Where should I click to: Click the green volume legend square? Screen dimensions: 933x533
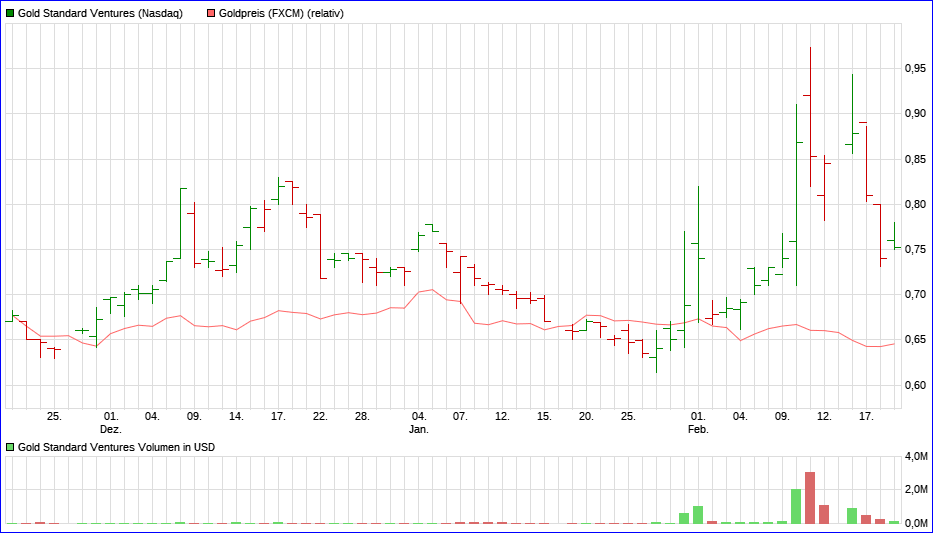point(10,447)
